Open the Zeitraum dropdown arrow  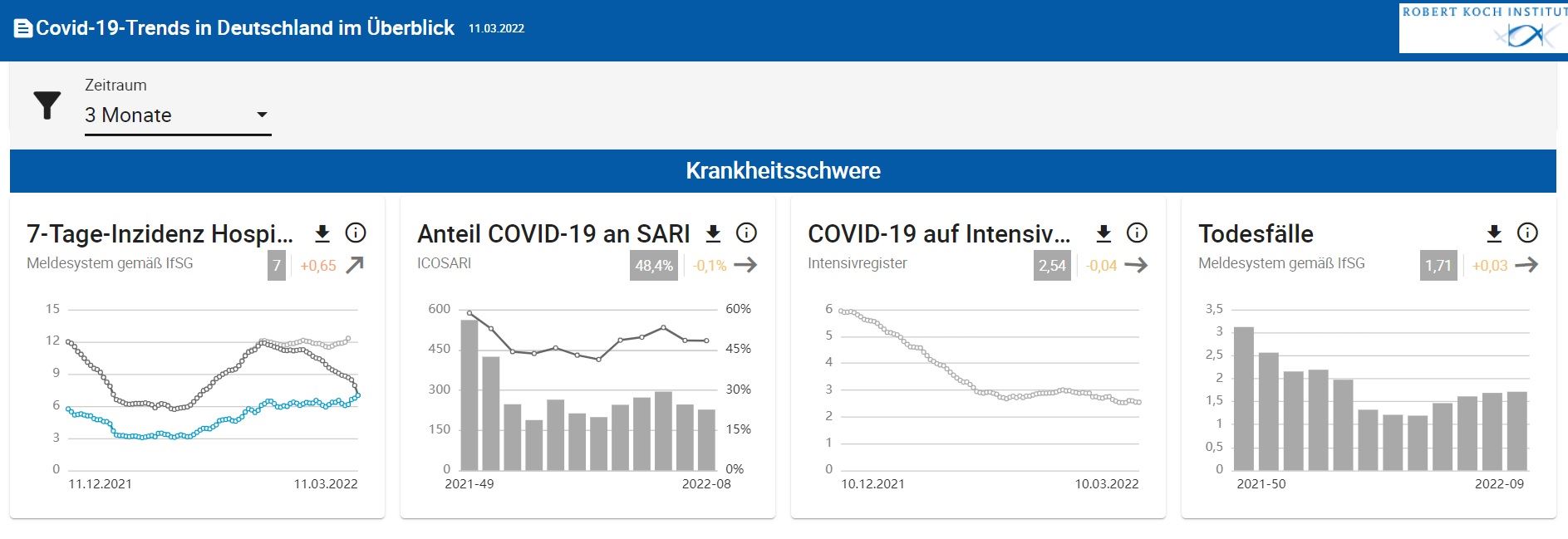[x=262, y=115]
